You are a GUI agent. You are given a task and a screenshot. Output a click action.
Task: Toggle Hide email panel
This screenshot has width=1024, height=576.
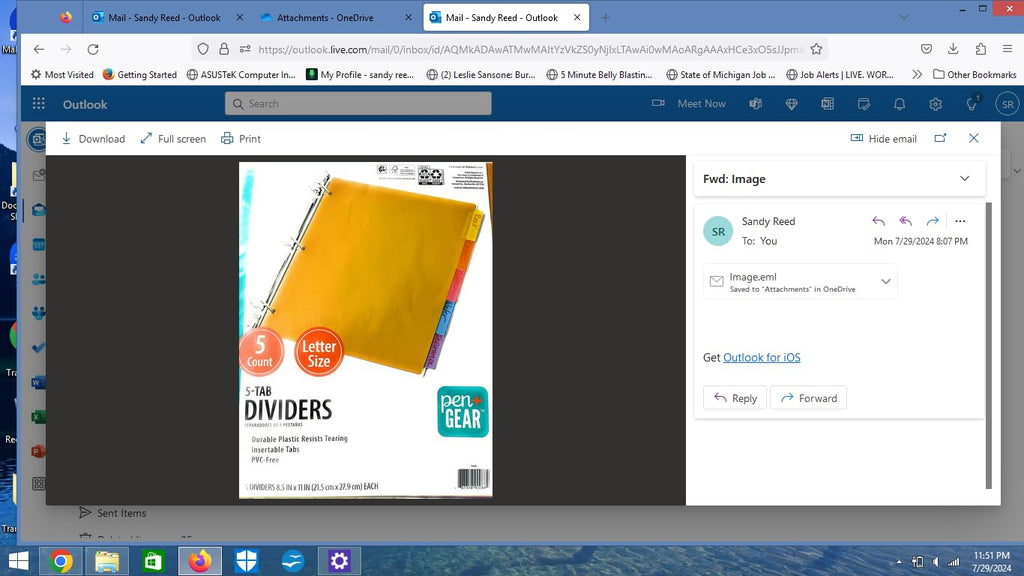(884, 138)
